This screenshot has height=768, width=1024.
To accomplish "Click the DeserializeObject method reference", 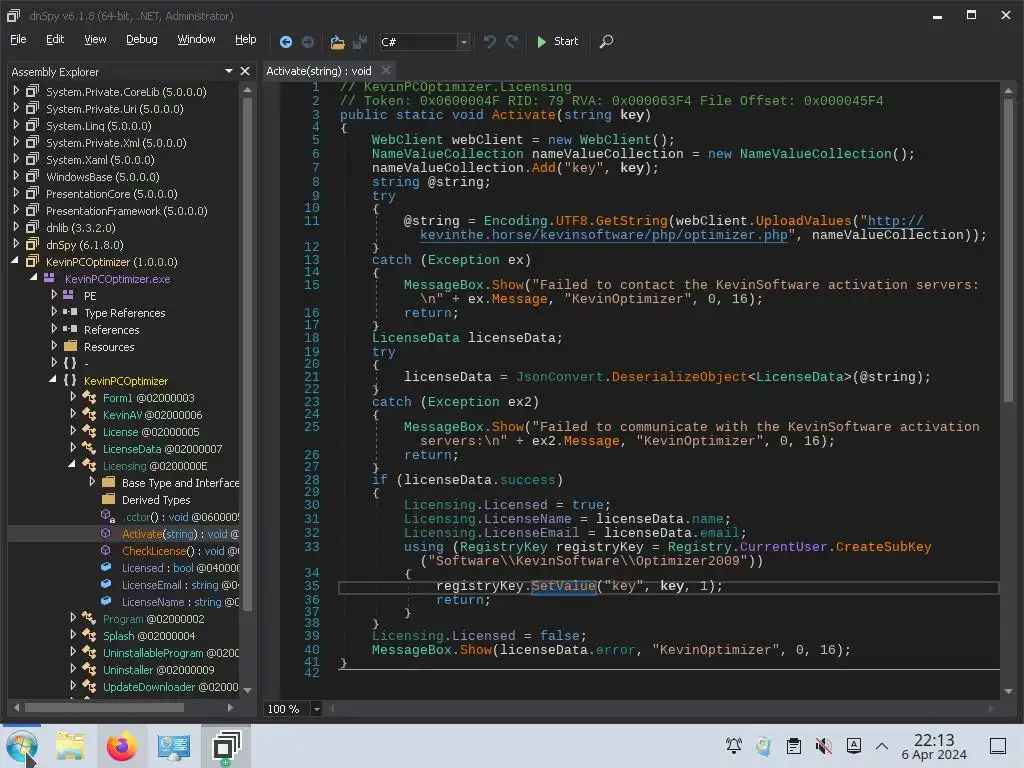I will coord(679,377).
